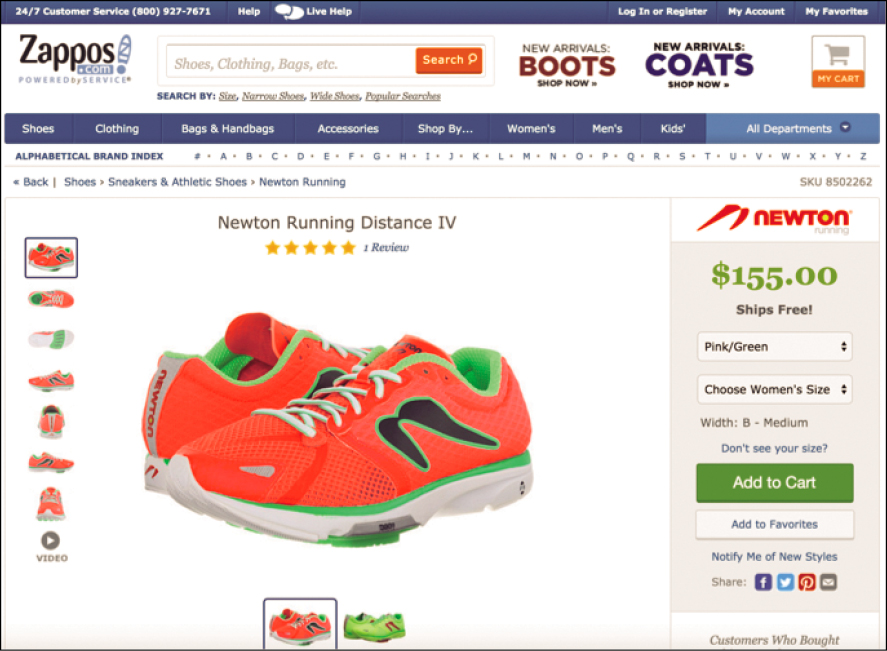The width and height of the screenshot is (887, 651).
Task: Open the 1 Review link
Action: (386, 248)
